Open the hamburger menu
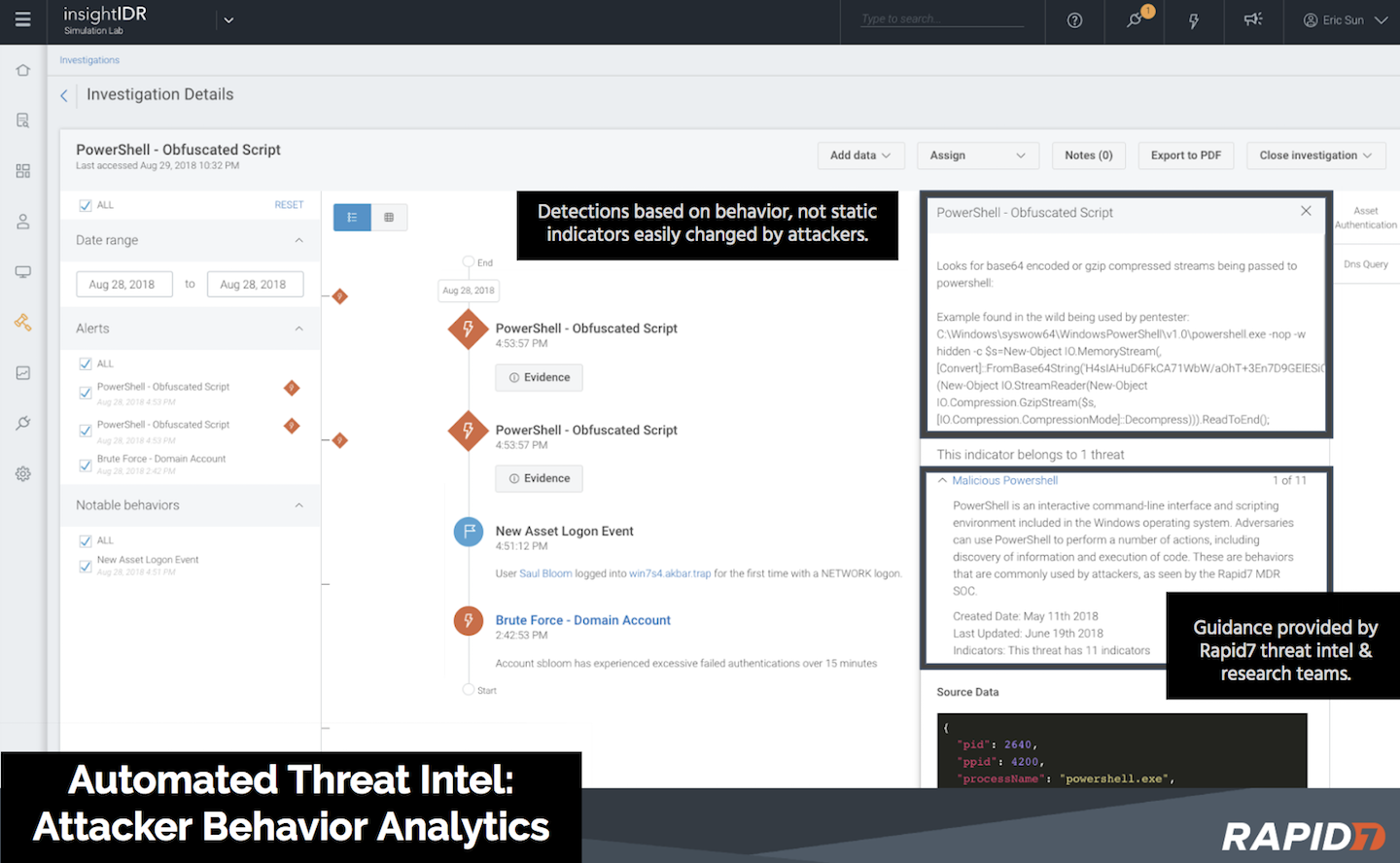The width and height of the screenshot is (1400, 863). coord(22,19)
